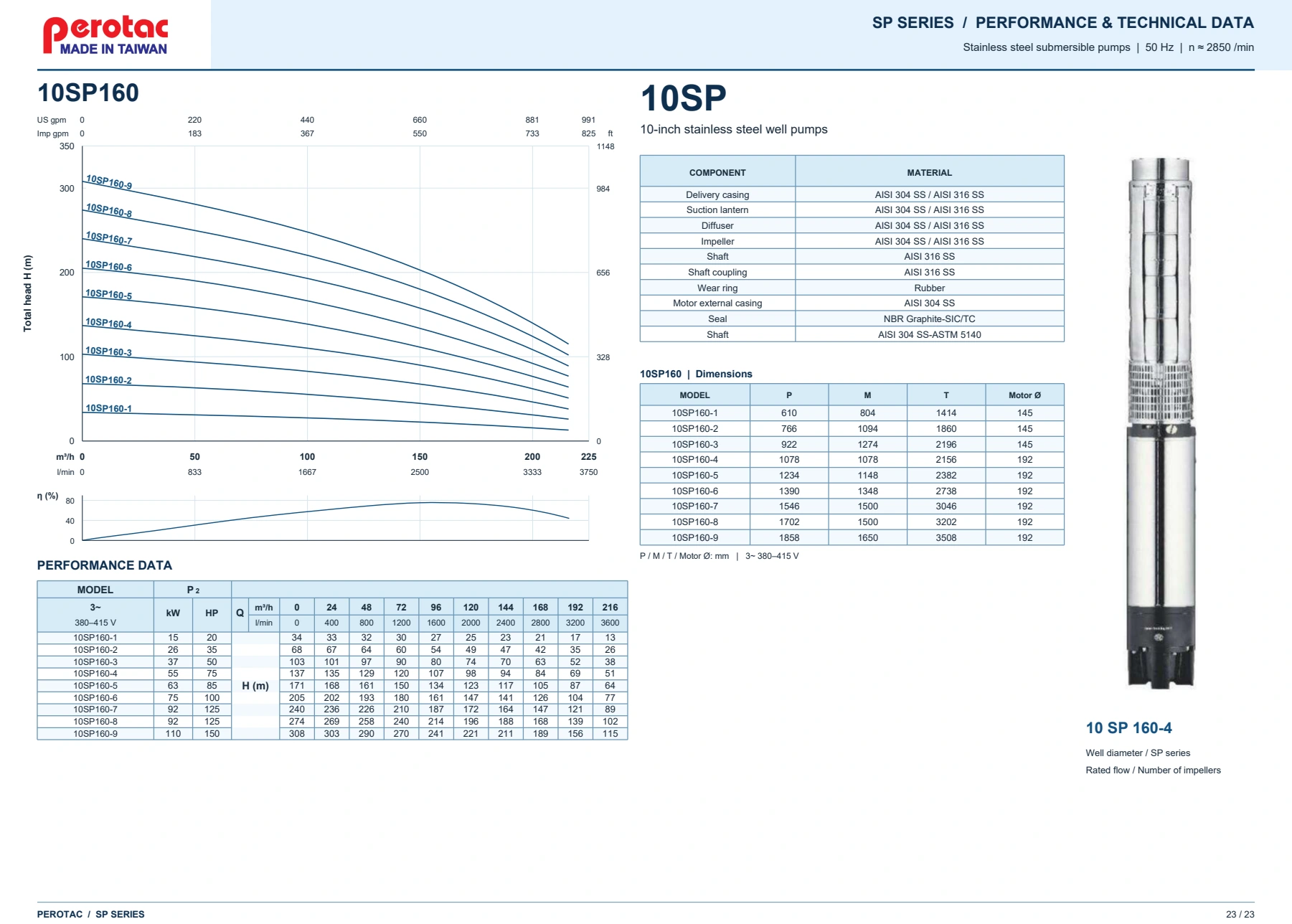
Task: Click SP SERIES / PERFORMANCE & TECHNICAL DATA title
Action: point(1062,23)
